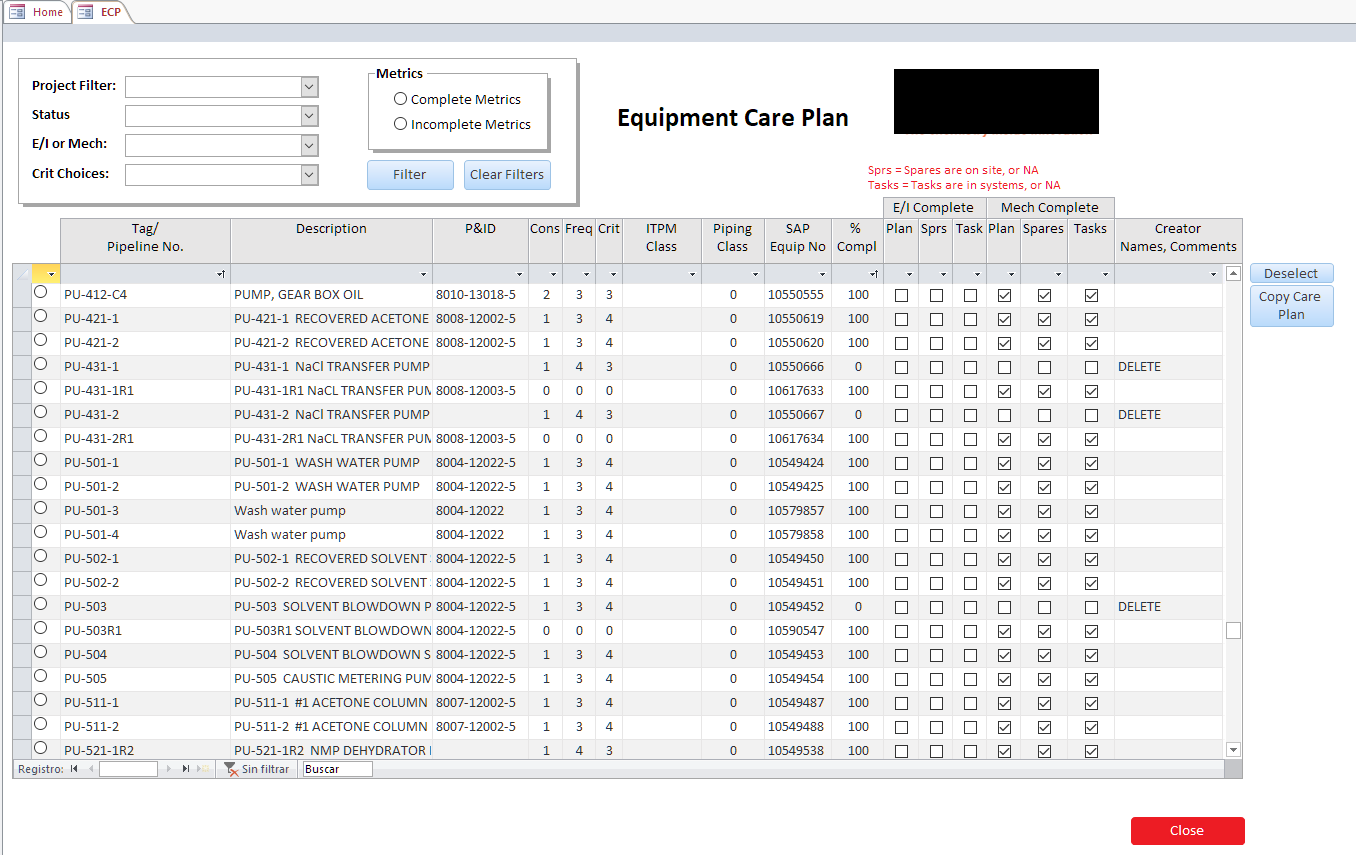Click the P&ID 8007-12002-5 cell for PU-511-1

coord(480,703)
